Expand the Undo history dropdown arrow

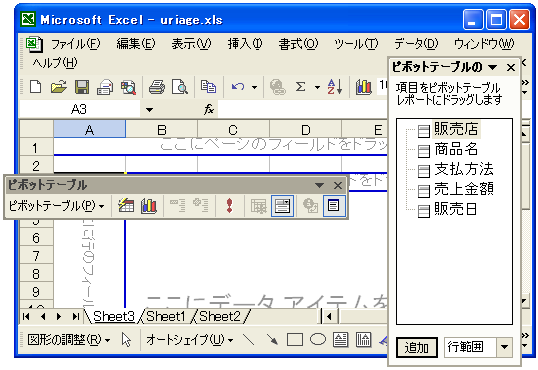(255, 87)
